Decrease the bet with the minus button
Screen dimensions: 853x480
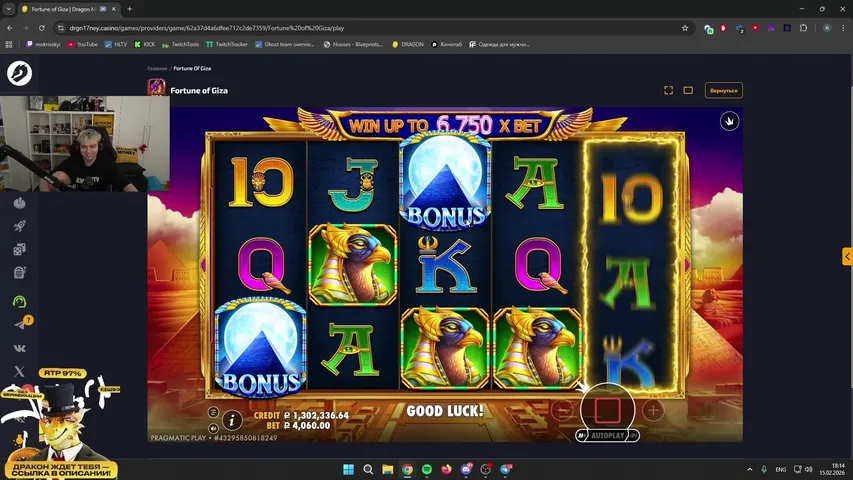(563, 410)
